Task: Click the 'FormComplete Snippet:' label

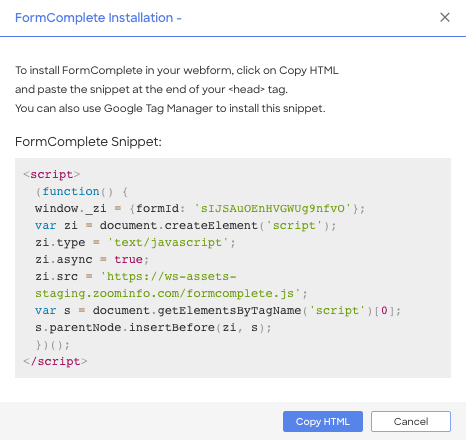Action: [88, 142]
